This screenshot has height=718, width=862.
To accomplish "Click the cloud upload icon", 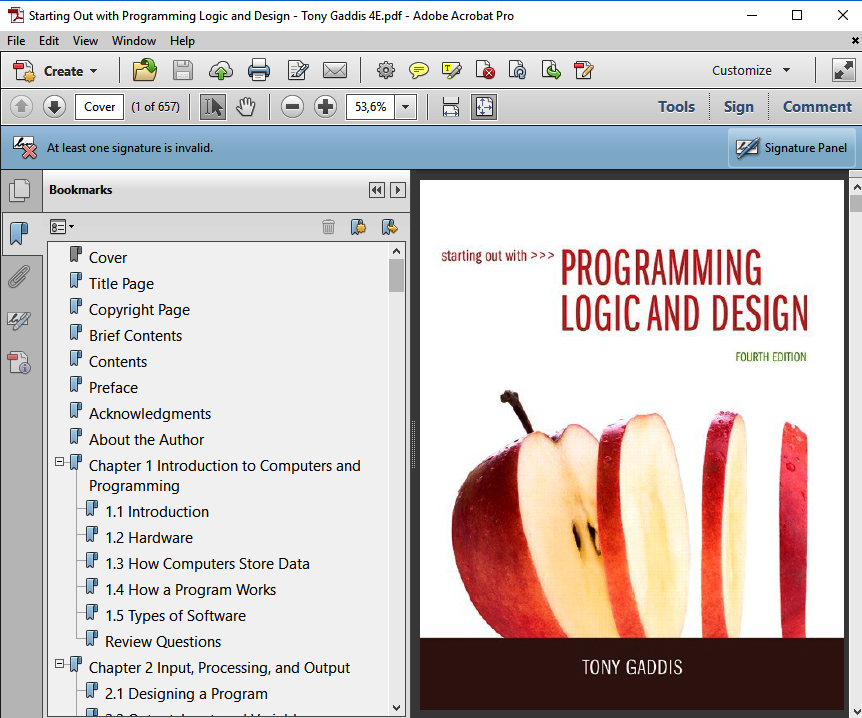I will click(x=220, y=70).
